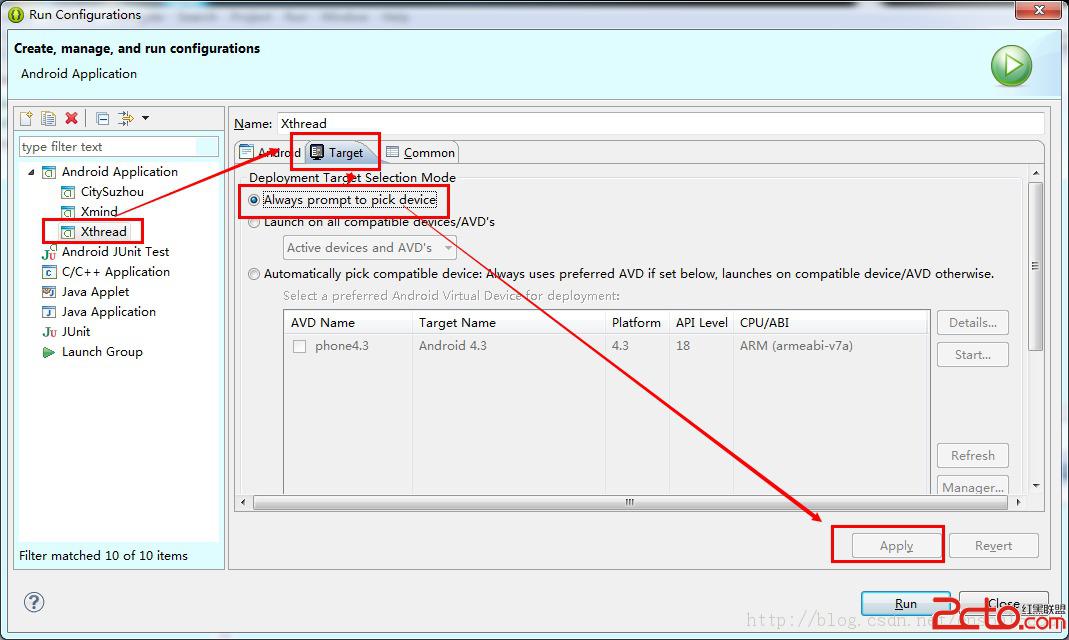This screenshot has height=640, width=1069.
Task: Click the Launch Group green arrow icon
Action: [x=48, y=352]
